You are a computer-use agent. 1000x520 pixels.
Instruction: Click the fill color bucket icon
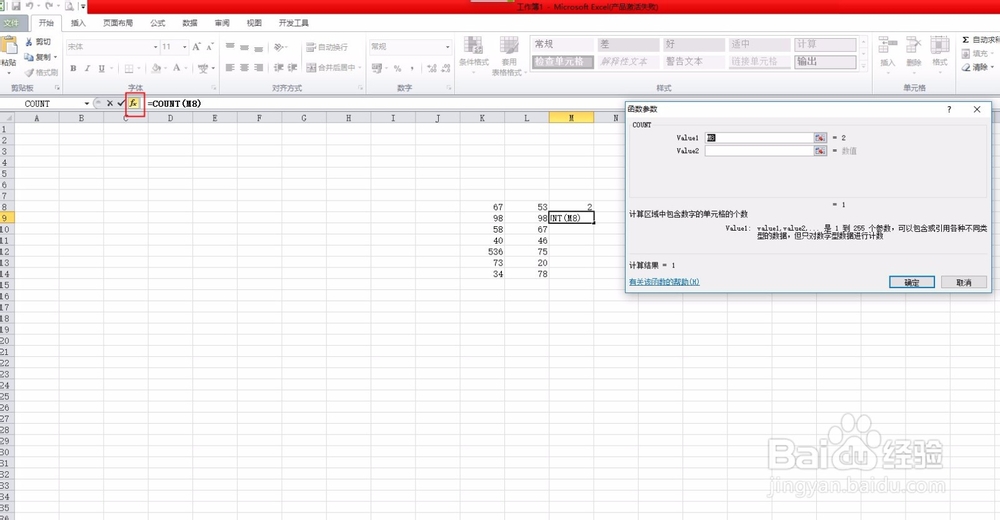coord(156,68)
